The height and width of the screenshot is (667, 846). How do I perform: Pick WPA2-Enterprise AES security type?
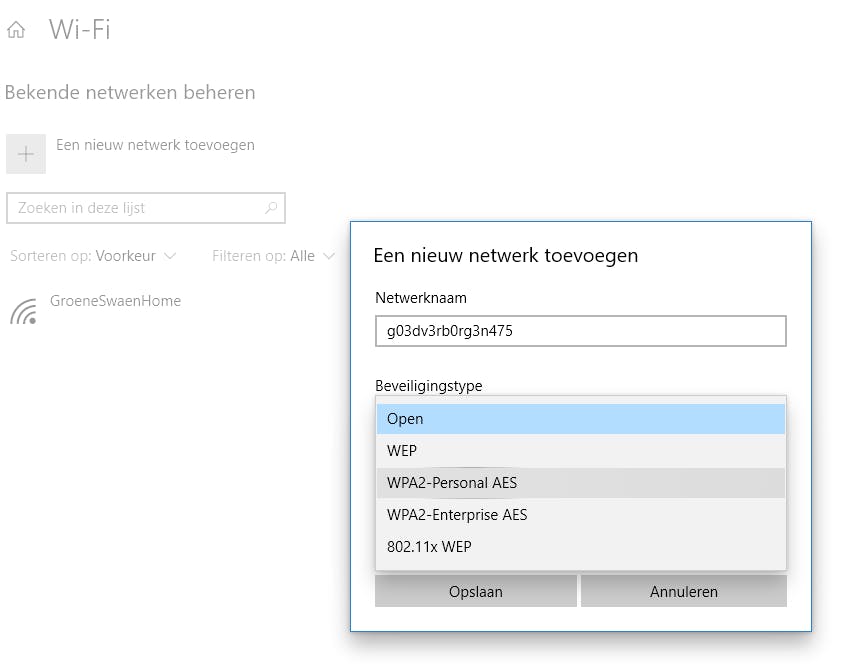580,515
